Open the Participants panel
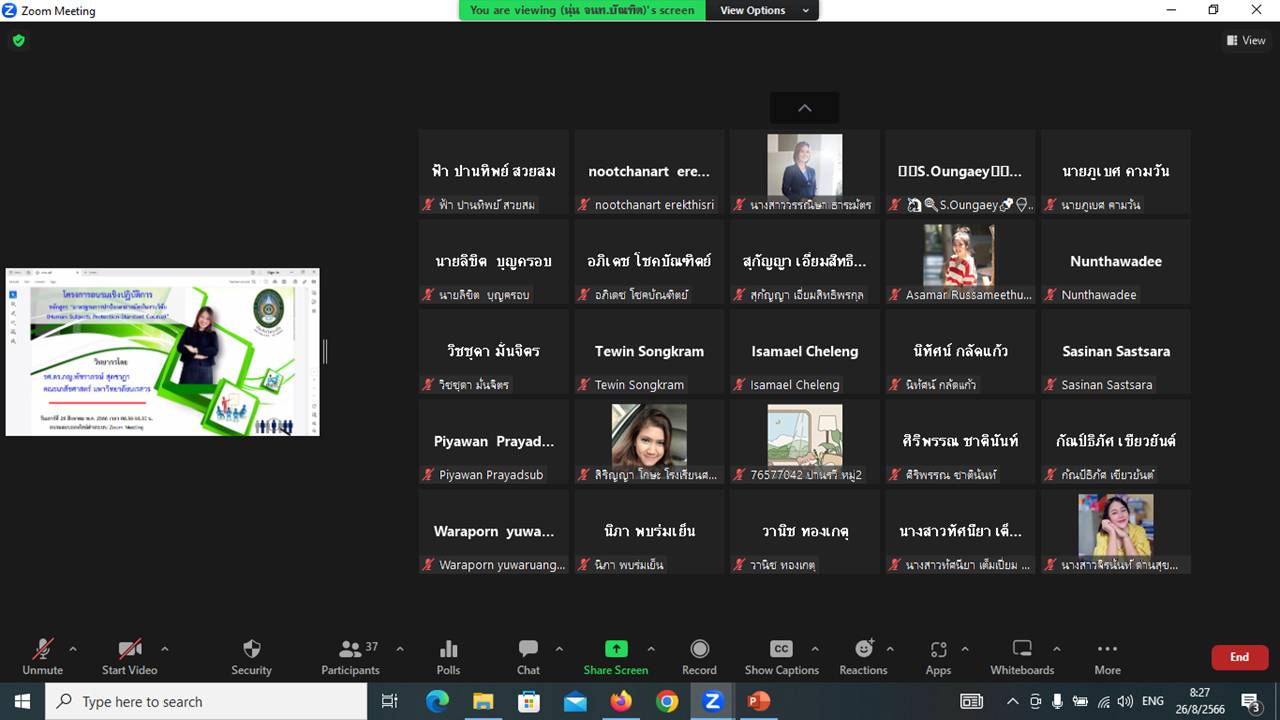1280x720 pixels. coord(350,656)
